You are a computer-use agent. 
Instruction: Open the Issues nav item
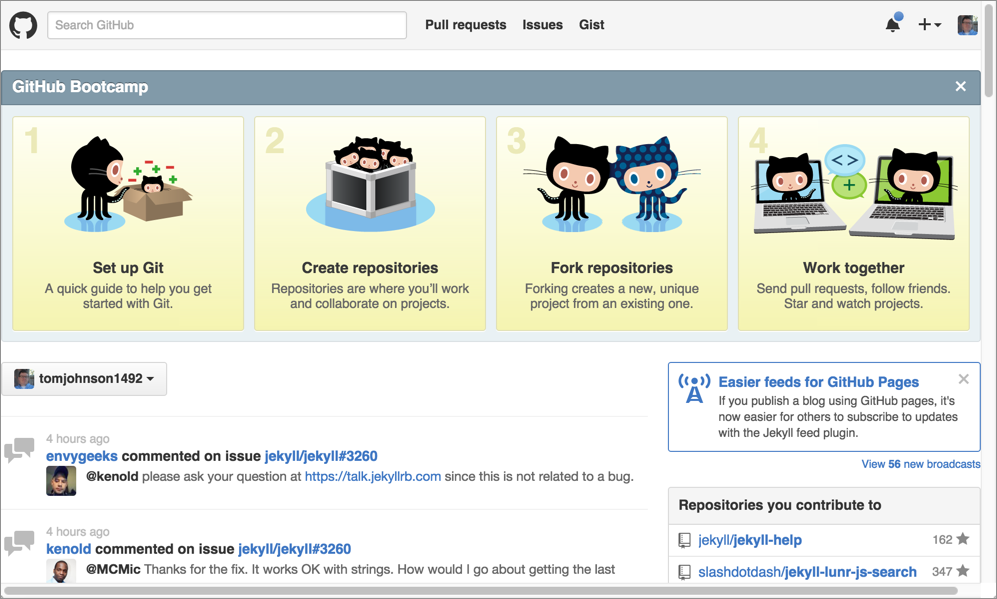click(x=542, y=25)
